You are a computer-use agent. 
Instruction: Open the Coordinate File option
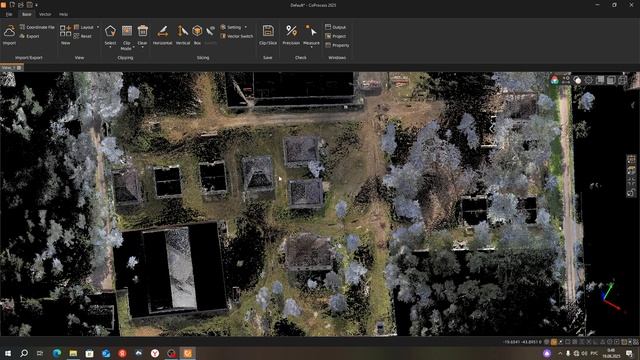(37, 27)
